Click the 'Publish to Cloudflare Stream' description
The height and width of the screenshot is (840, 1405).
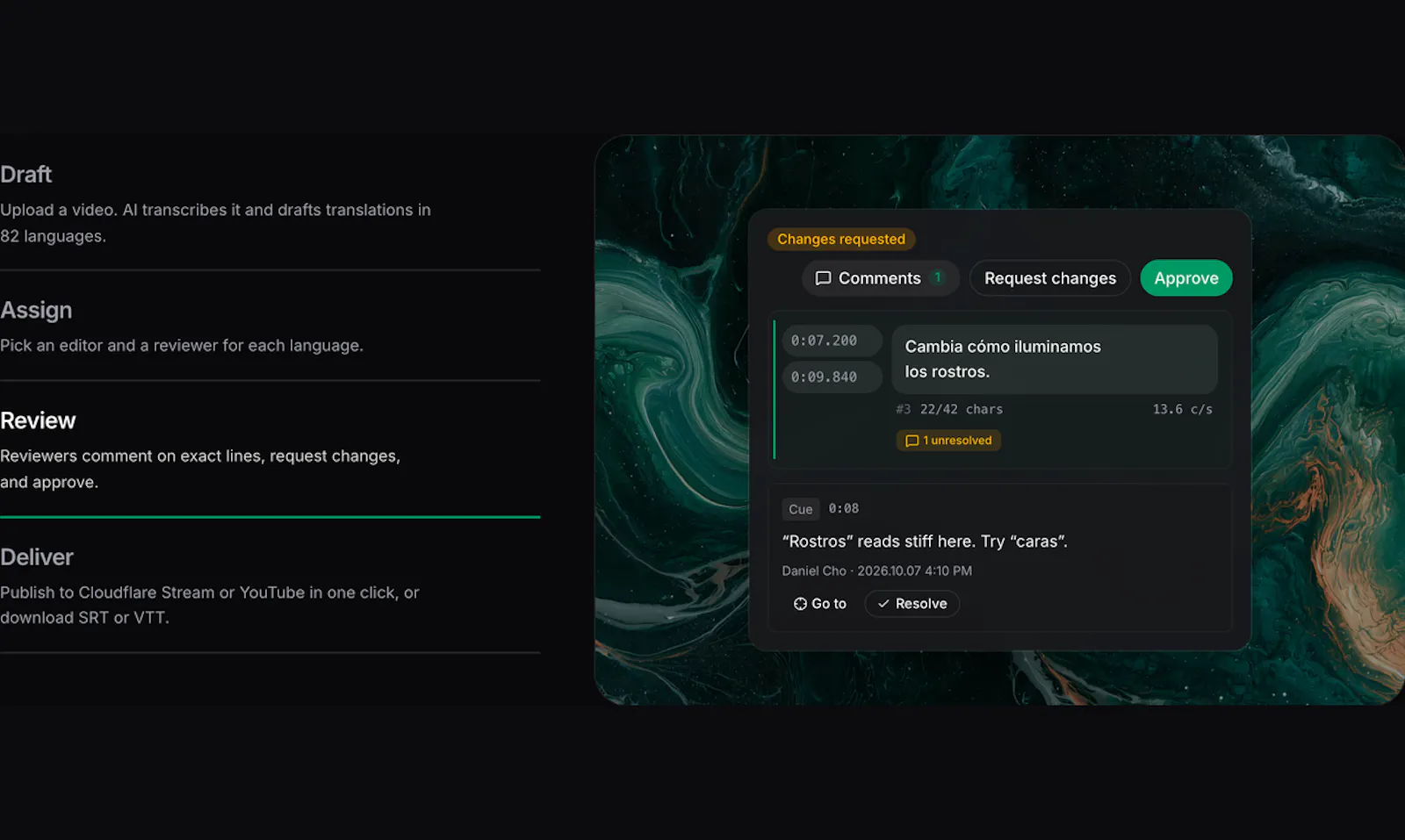pyautogui.click(x=210, y=605)
